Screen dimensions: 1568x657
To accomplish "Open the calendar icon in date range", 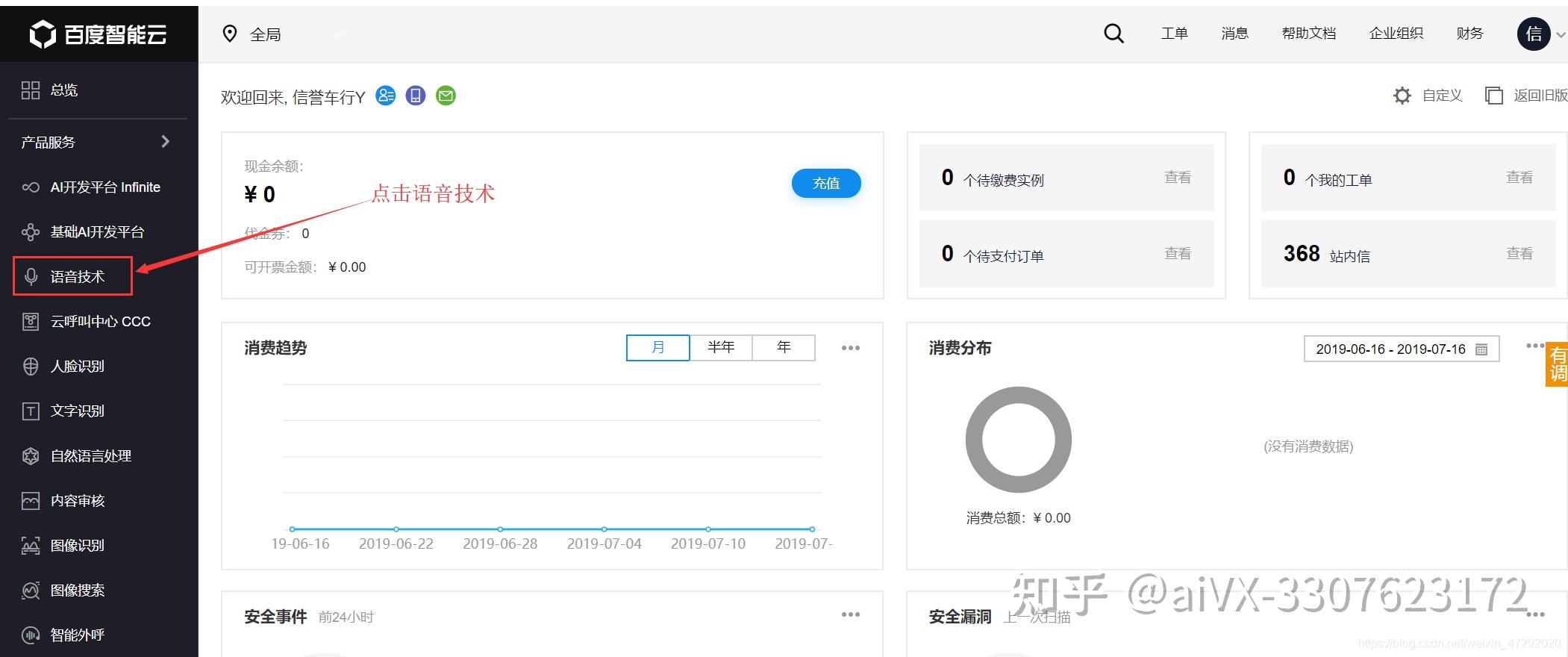I will 1481,349.
